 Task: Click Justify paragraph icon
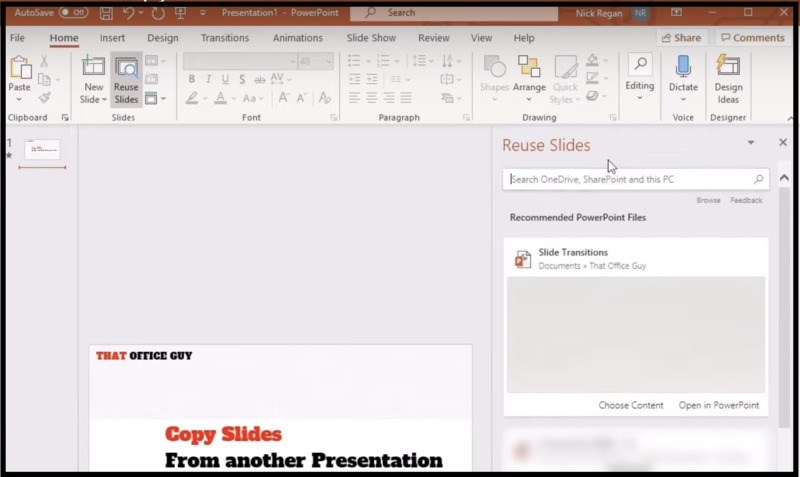click(x=406, y=97)
